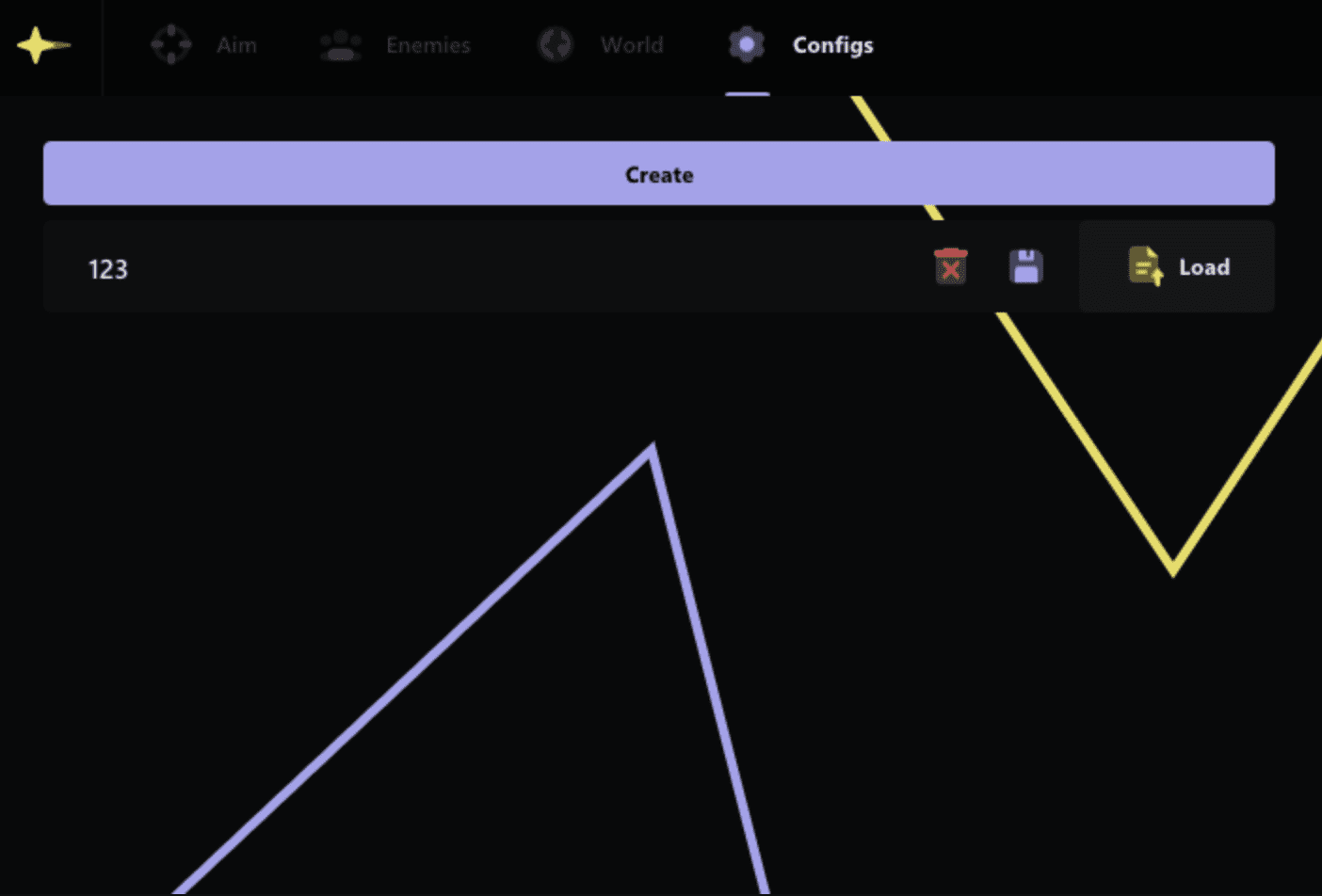Select the Configs tab label
Viewport: 1322px width, 896px height.
point(833,45)
